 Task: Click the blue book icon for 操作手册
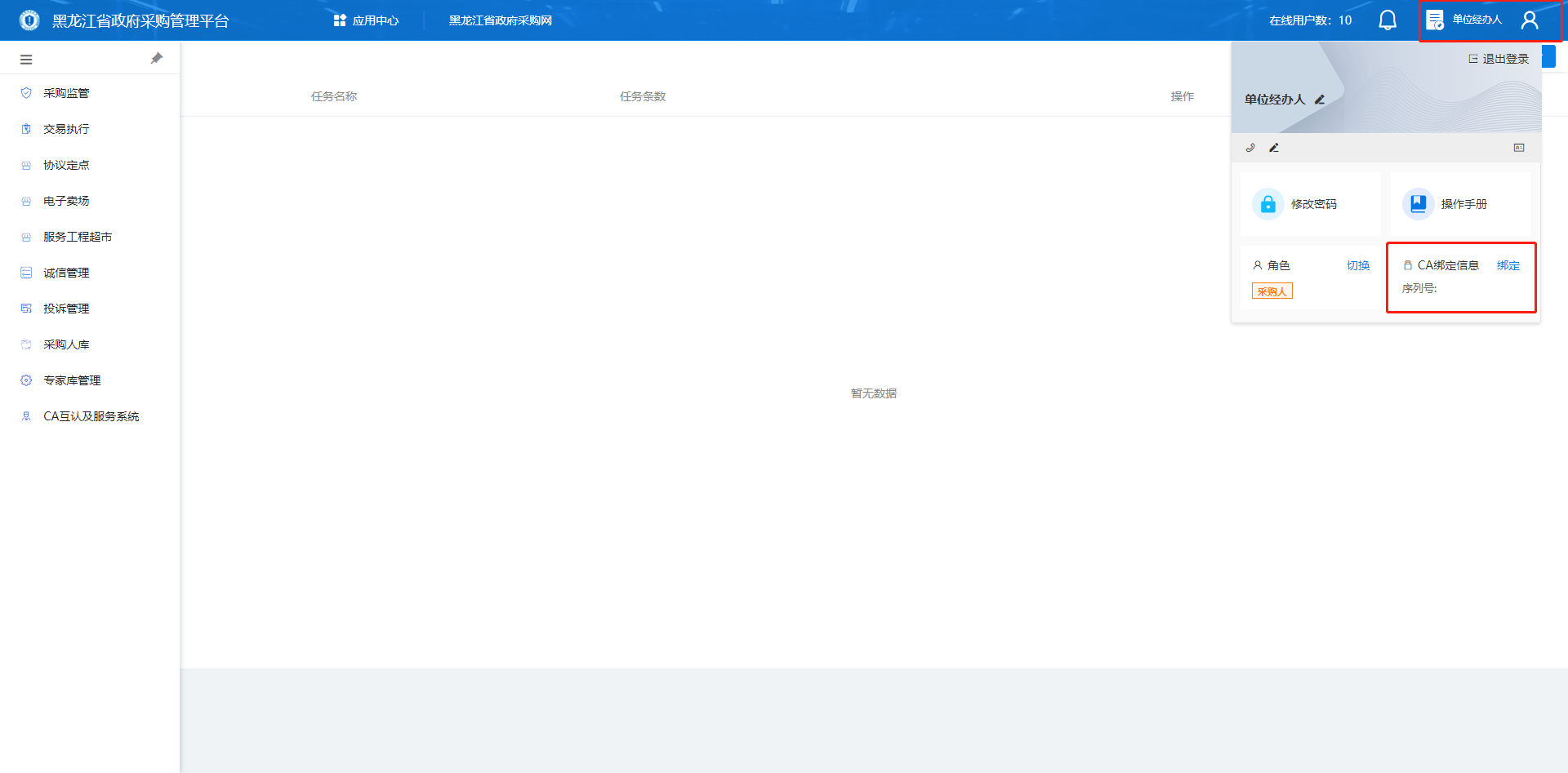click(x=1419, y=204)
